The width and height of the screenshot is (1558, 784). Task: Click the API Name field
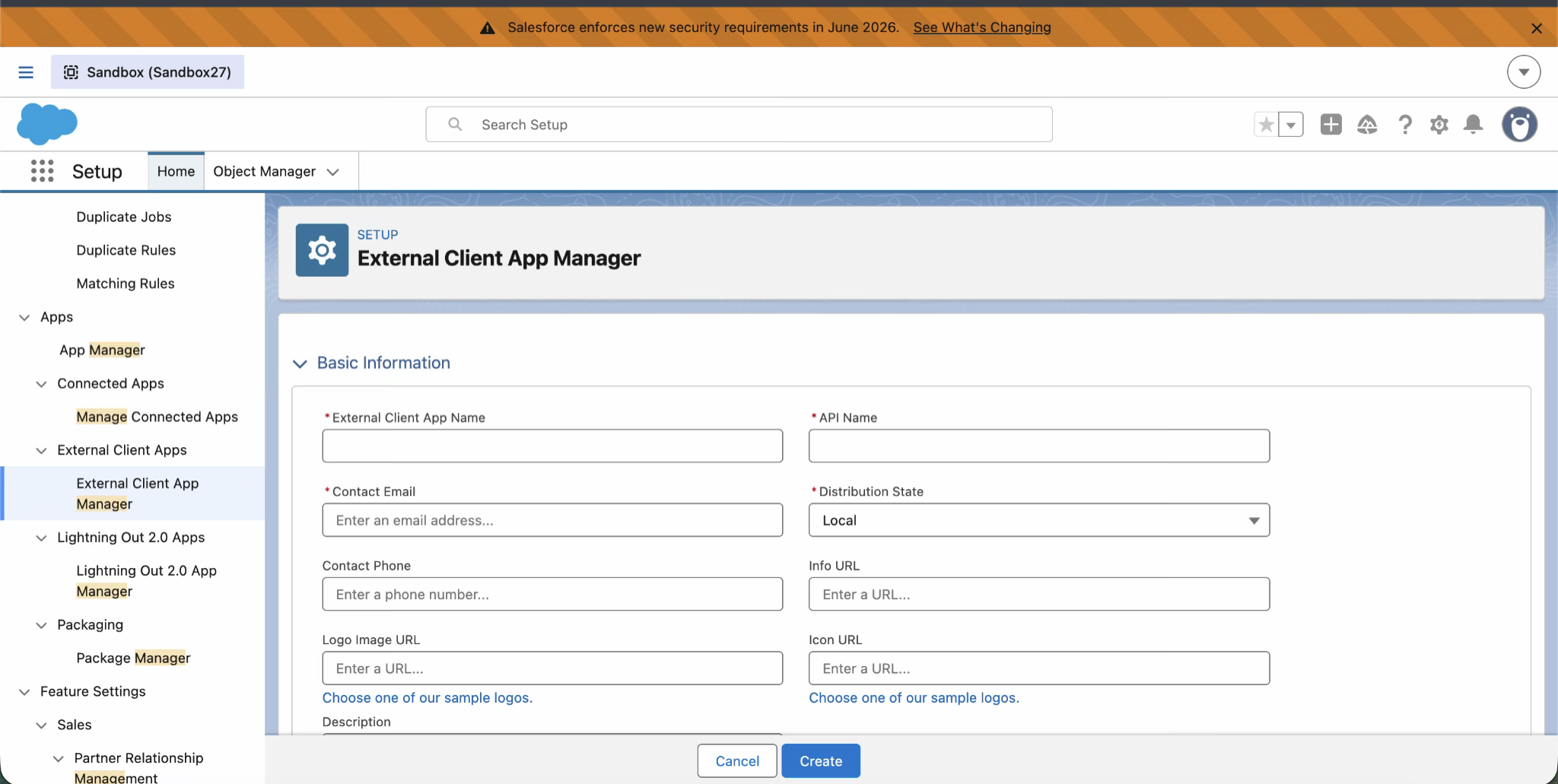1039,446
